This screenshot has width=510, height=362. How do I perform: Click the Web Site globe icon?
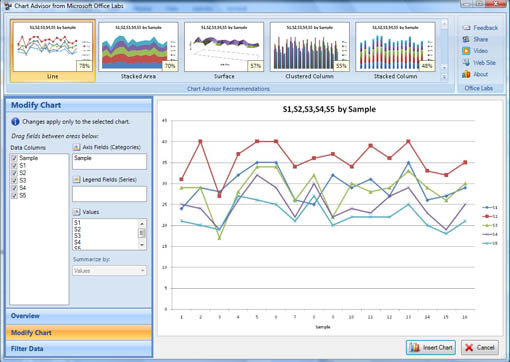466,62
